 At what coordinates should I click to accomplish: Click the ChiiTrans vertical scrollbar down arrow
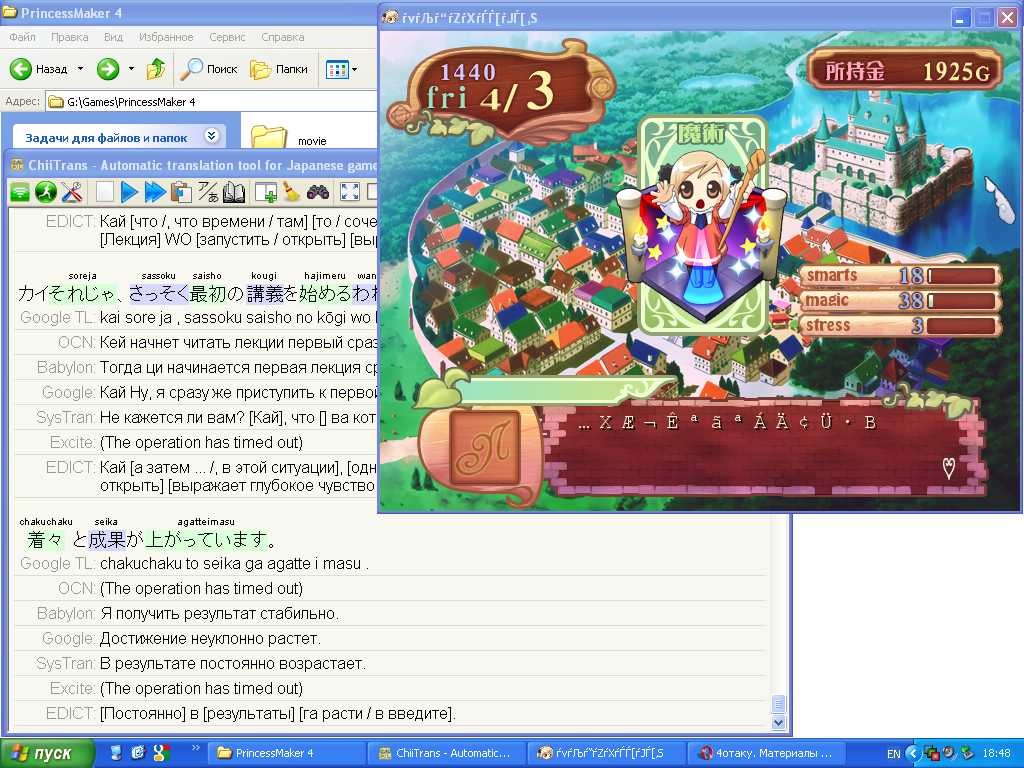780,722
